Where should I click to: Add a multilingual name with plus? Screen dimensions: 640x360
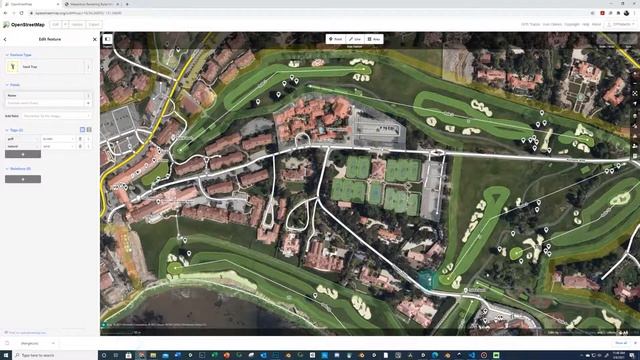(x=88, y=103)
